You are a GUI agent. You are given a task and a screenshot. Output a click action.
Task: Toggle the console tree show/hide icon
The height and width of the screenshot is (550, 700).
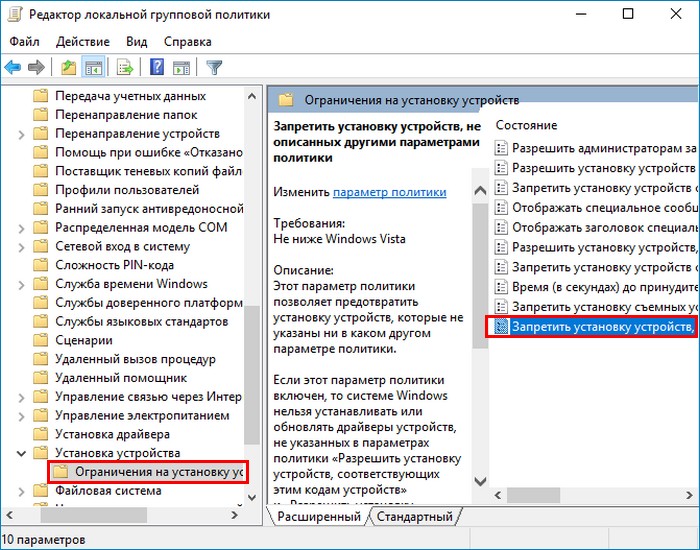[93, 67]
